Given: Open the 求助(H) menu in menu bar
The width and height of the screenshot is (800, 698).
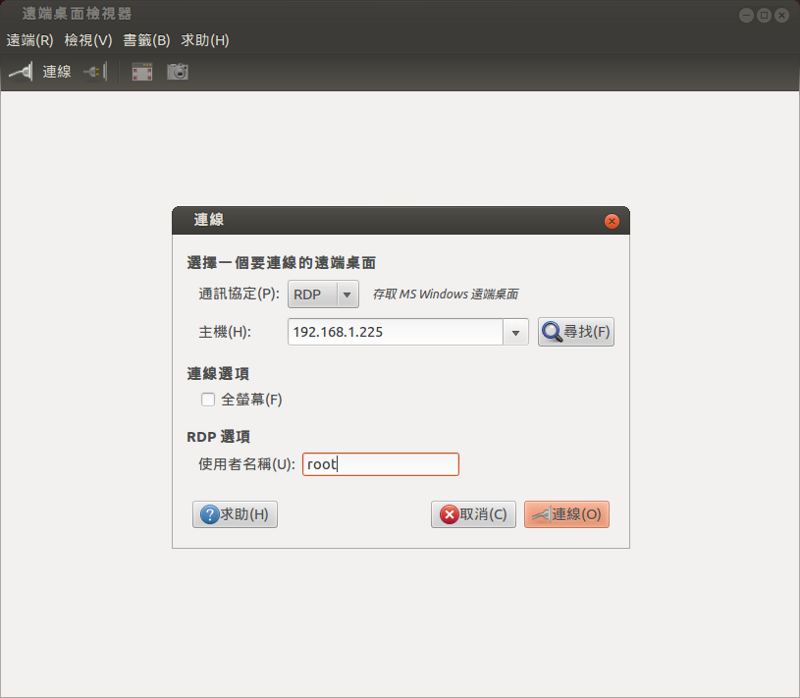Looking at the screenshot, I should pyautogui.click(x=205, y=40).
